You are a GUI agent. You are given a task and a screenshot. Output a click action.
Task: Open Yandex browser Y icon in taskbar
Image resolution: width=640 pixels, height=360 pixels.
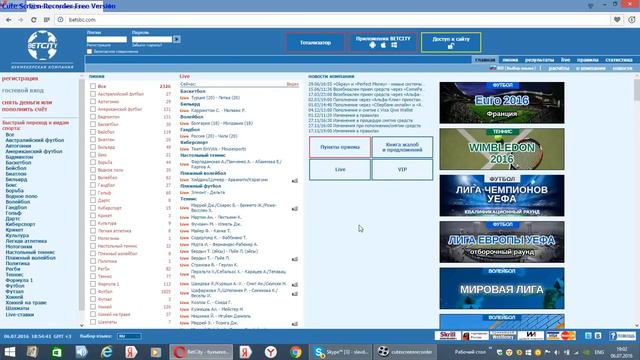271,352
